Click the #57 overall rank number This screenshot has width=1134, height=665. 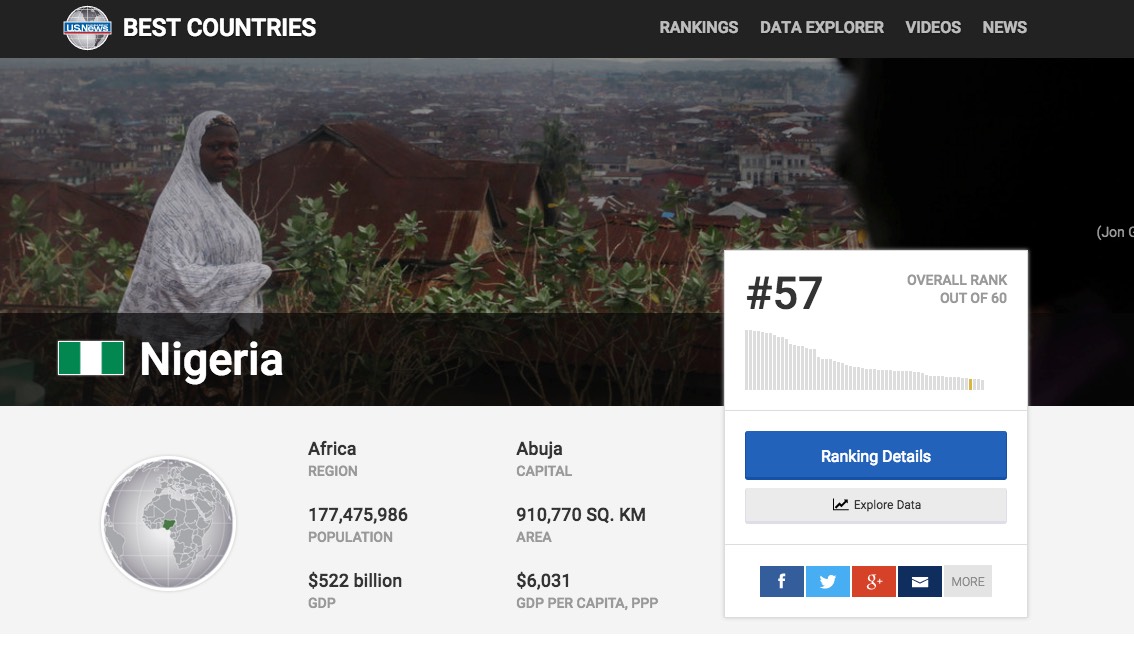(784, 294)
